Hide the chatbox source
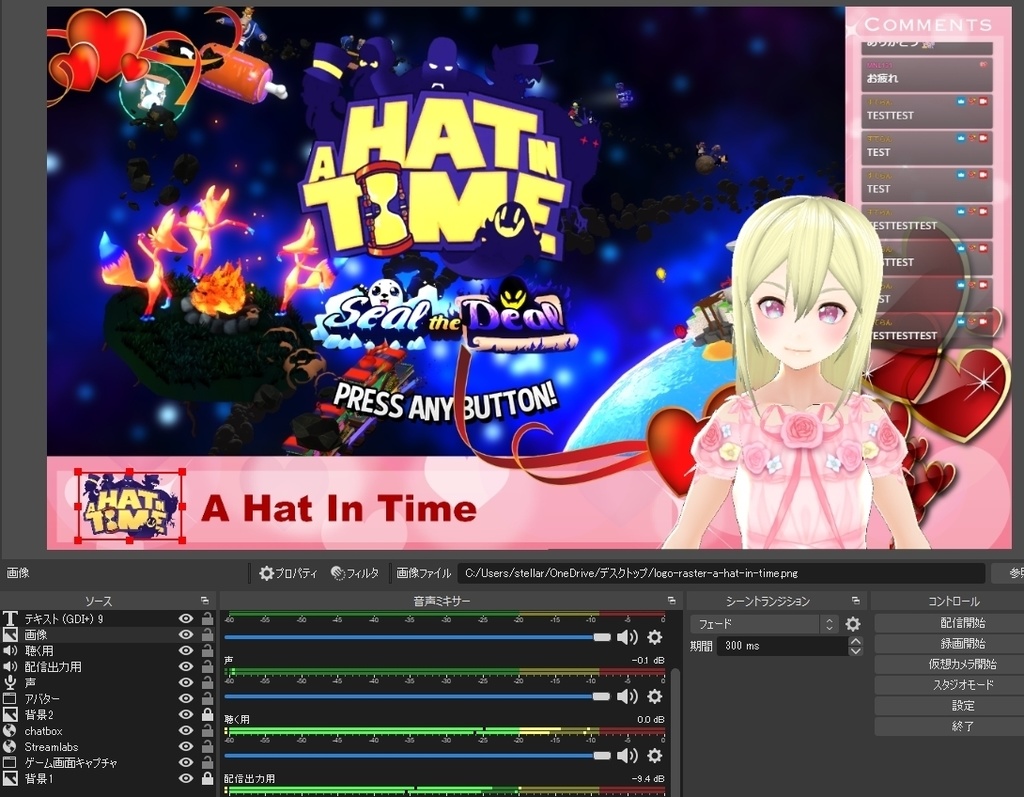Screen dimensions: 1024x797 point(186,730)
